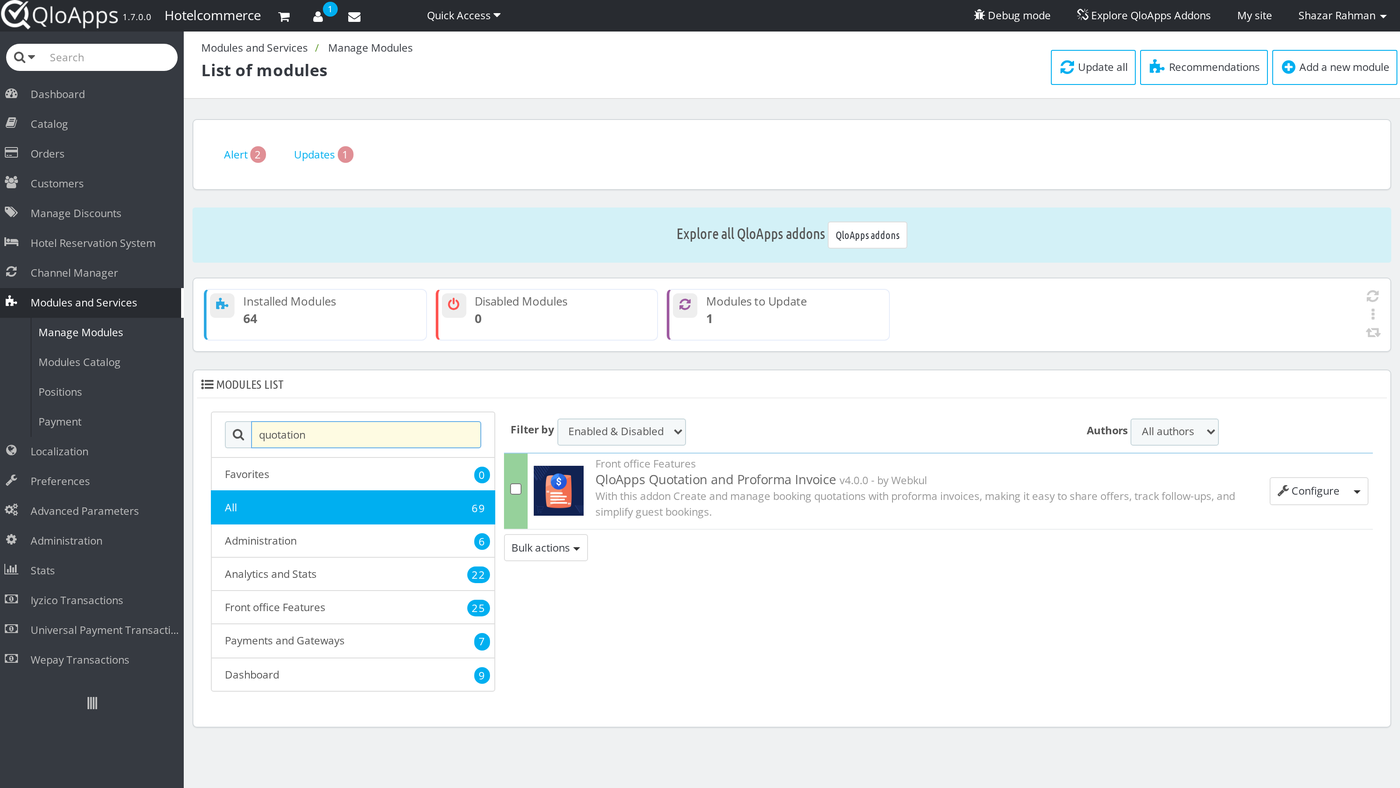
Task: Click the Orders credit card icon
Action: [x=12, y=153]
